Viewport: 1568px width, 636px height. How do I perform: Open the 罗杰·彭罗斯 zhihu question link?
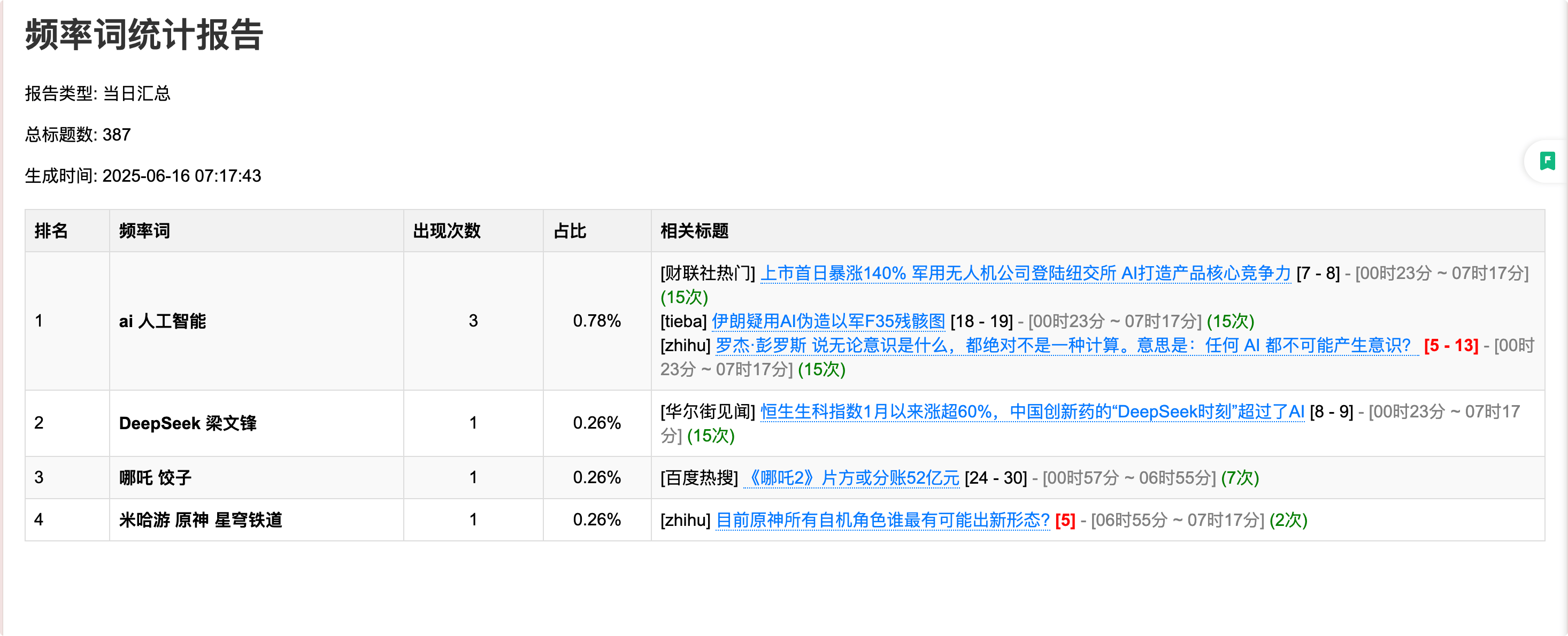tap(1066, 345)
